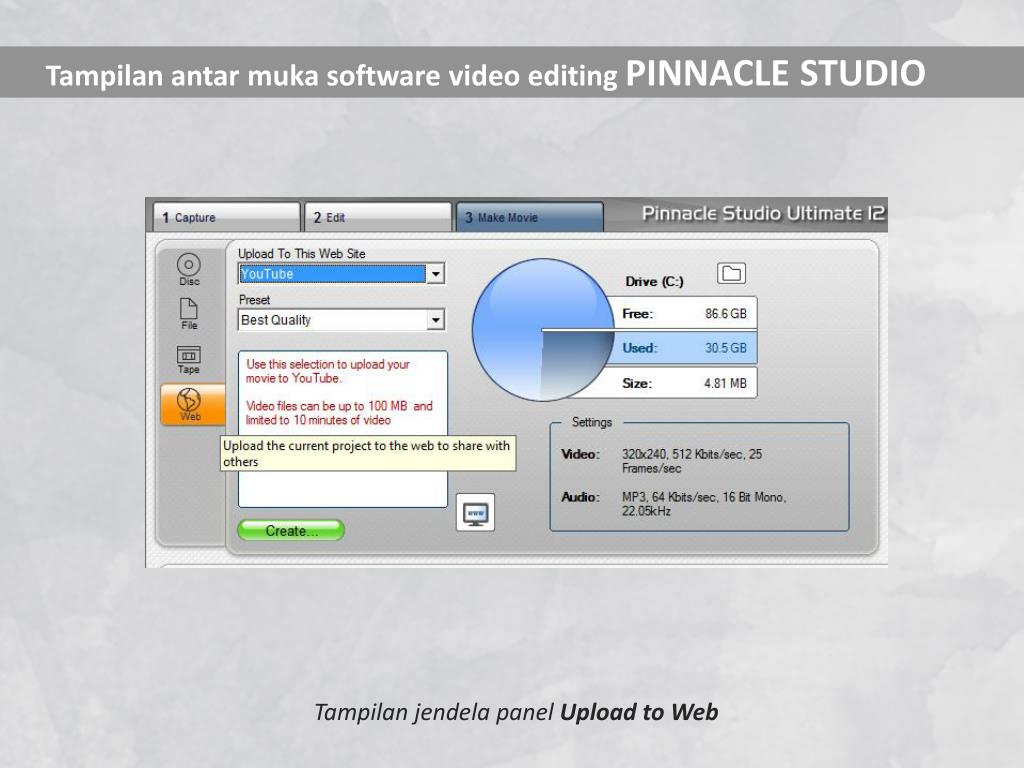This screenshot has width=1024, height=768.
Task: Click the Upload To This Web Site label
Action: [x=301, y=253]
